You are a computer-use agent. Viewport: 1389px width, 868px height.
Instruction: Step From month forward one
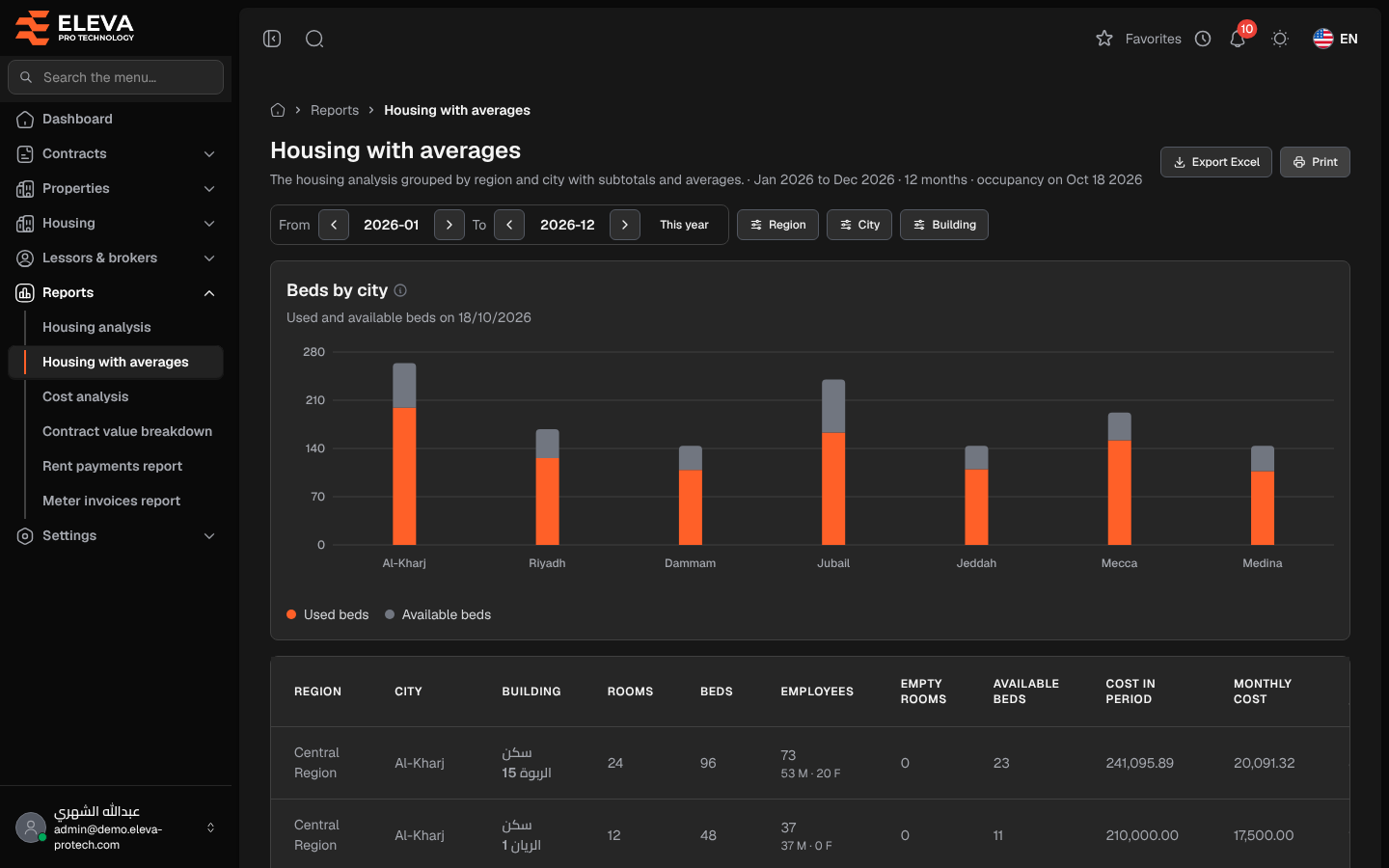449,225
